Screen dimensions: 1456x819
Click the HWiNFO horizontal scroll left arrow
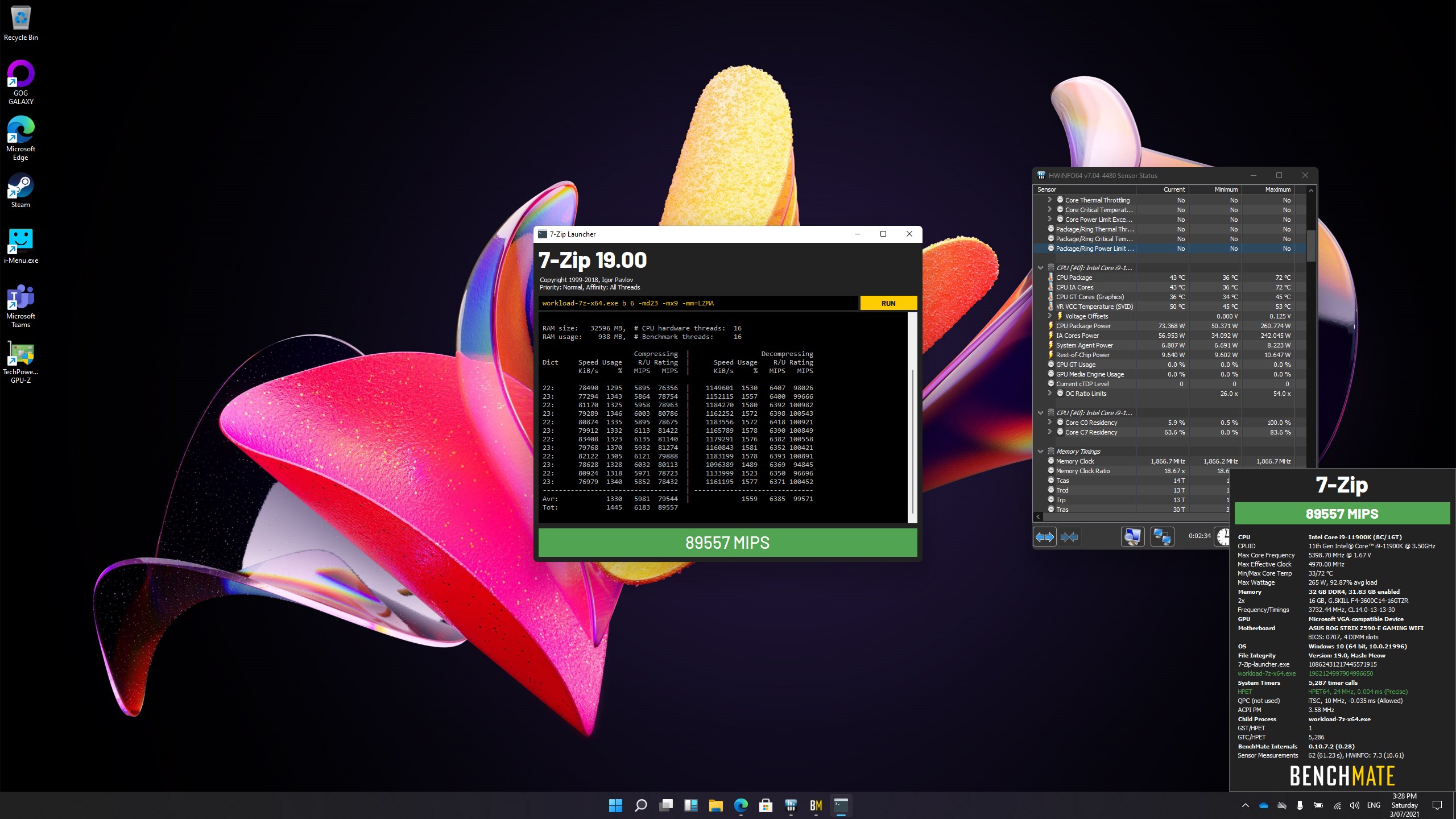click(1039, 516)
